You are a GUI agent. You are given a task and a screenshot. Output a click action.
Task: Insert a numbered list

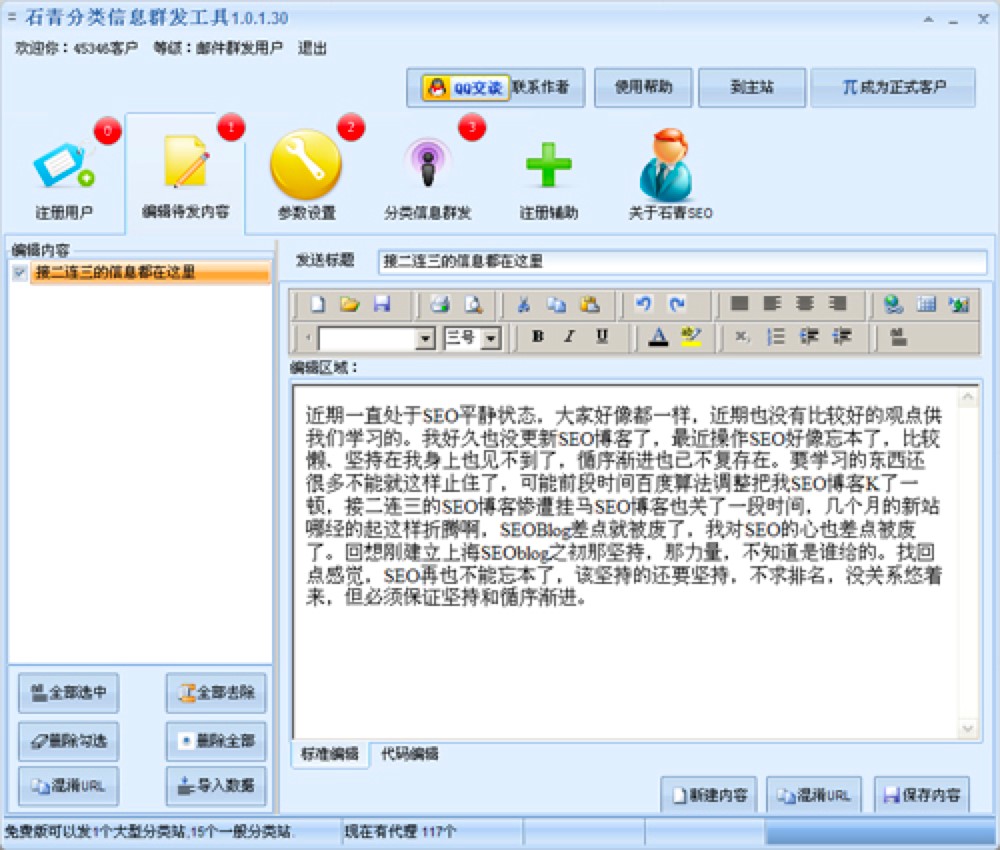[776, 336]
